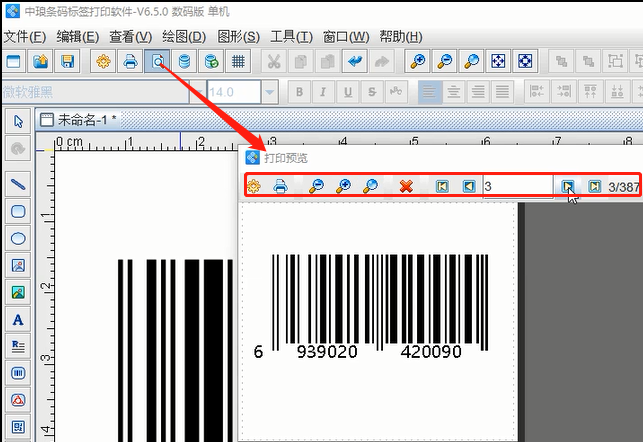Create a new label document
This screenshot has width=643, height=442.
tap(14, 62)
